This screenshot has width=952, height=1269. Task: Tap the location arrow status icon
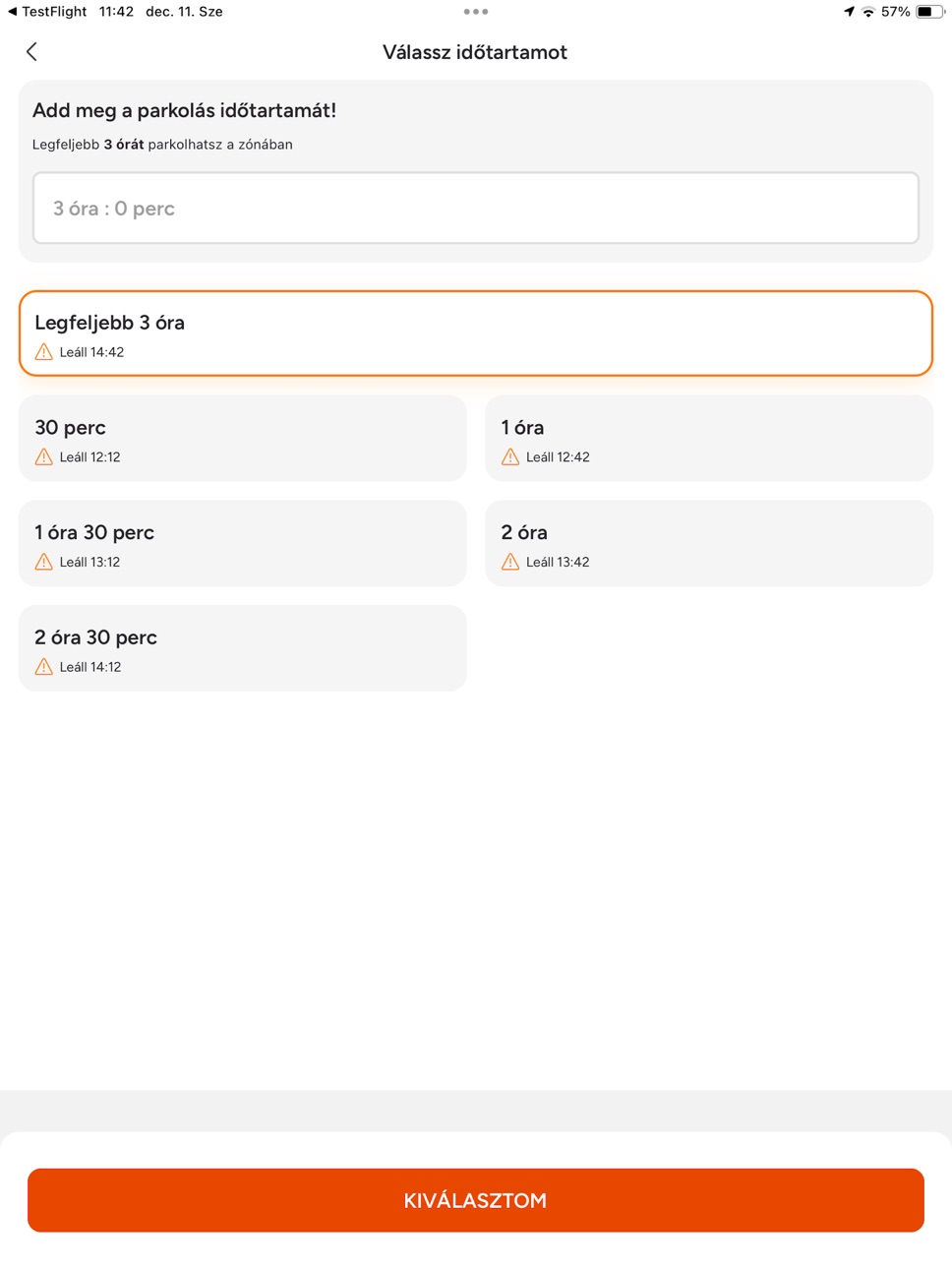coord(849,12)
